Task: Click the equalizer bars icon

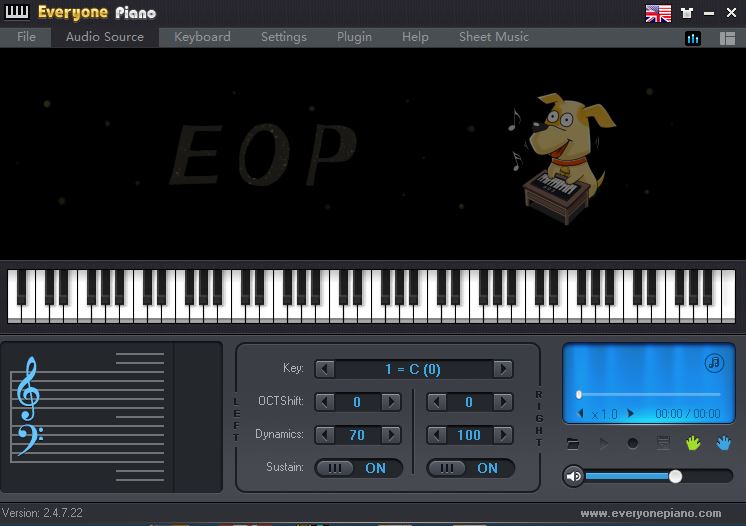Action: [x=693, y=39]
